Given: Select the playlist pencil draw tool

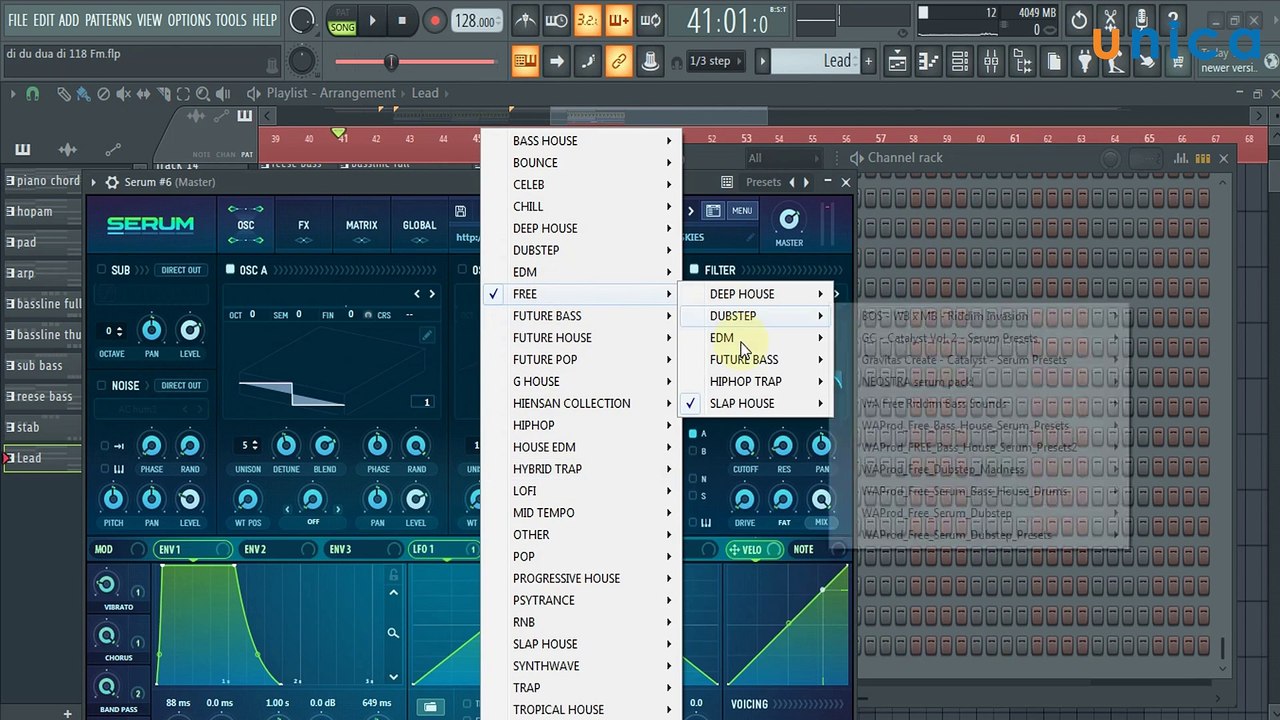Looking at the screenshot, I should (64, 94).
